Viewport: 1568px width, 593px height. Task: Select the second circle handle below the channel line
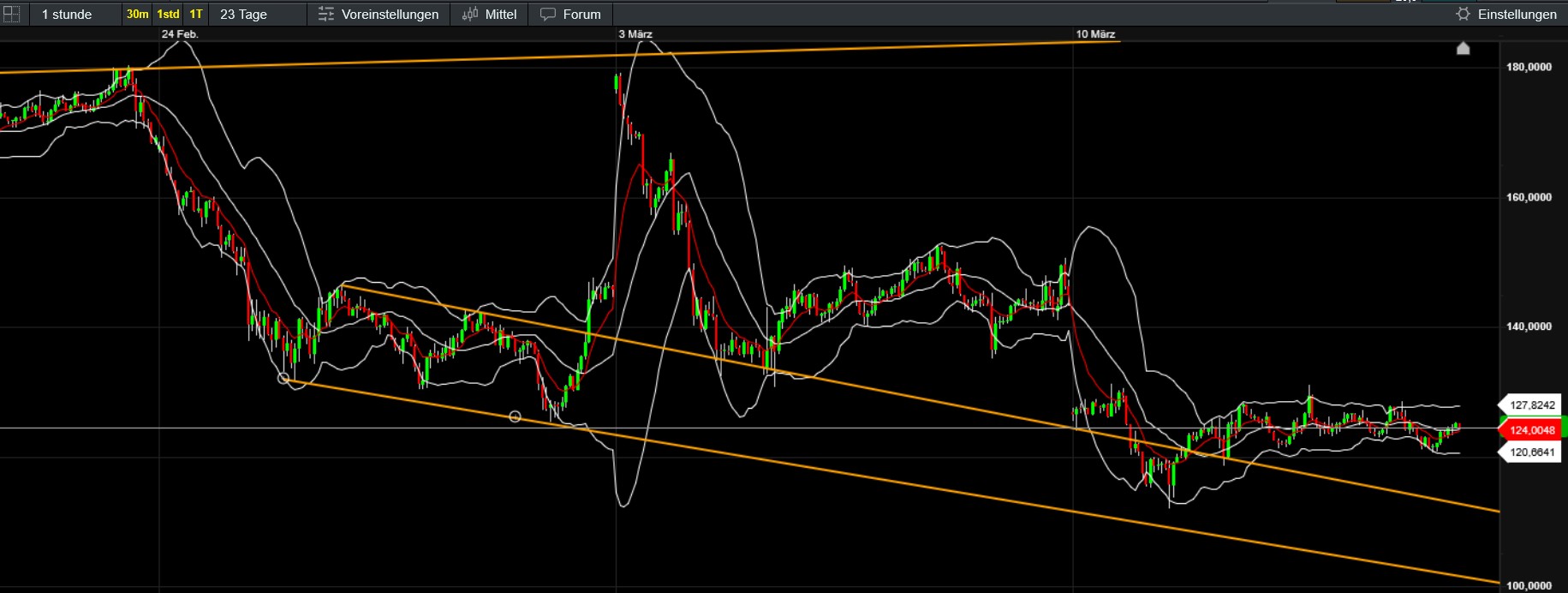515,416
